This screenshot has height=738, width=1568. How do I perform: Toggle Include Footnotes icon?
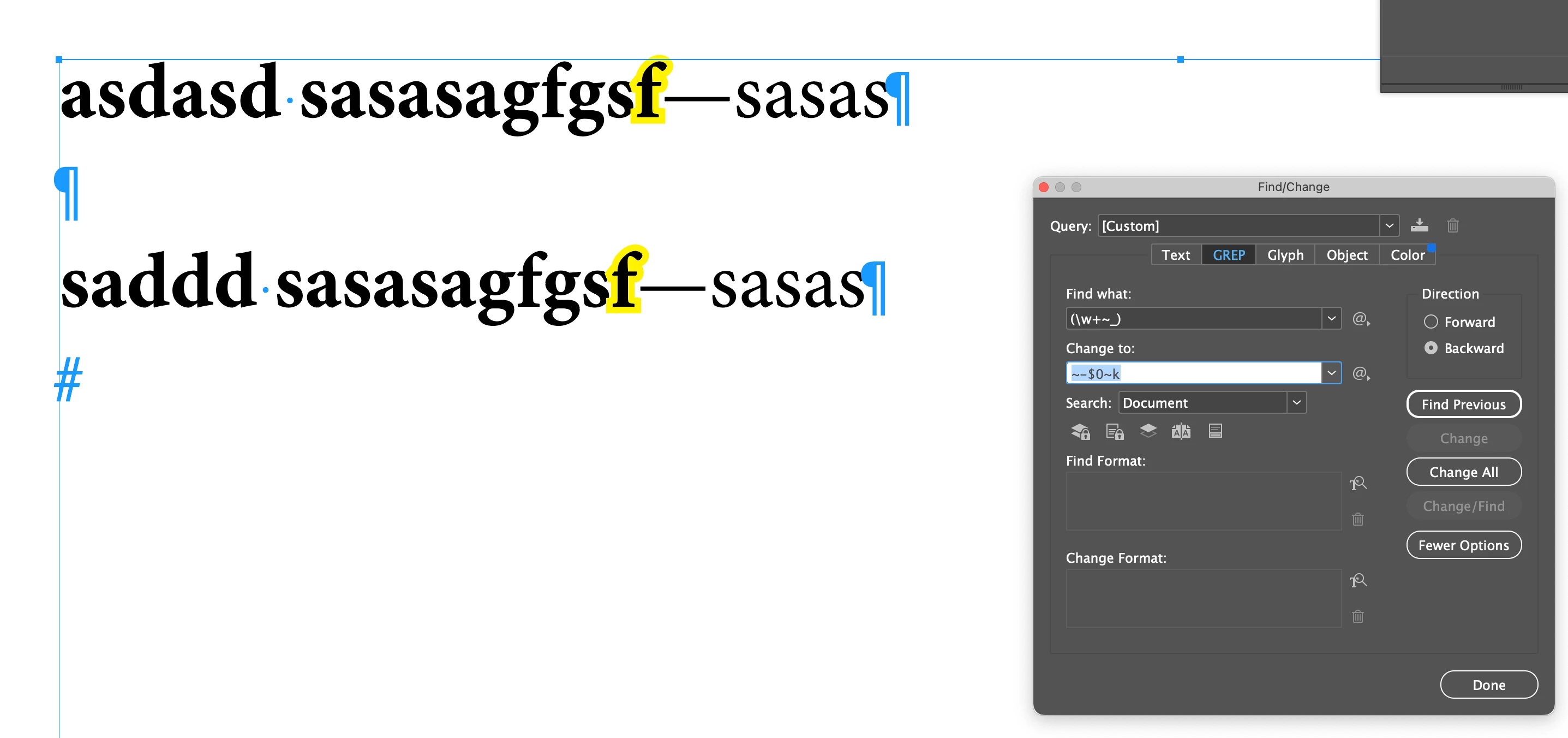[1215, 431]
